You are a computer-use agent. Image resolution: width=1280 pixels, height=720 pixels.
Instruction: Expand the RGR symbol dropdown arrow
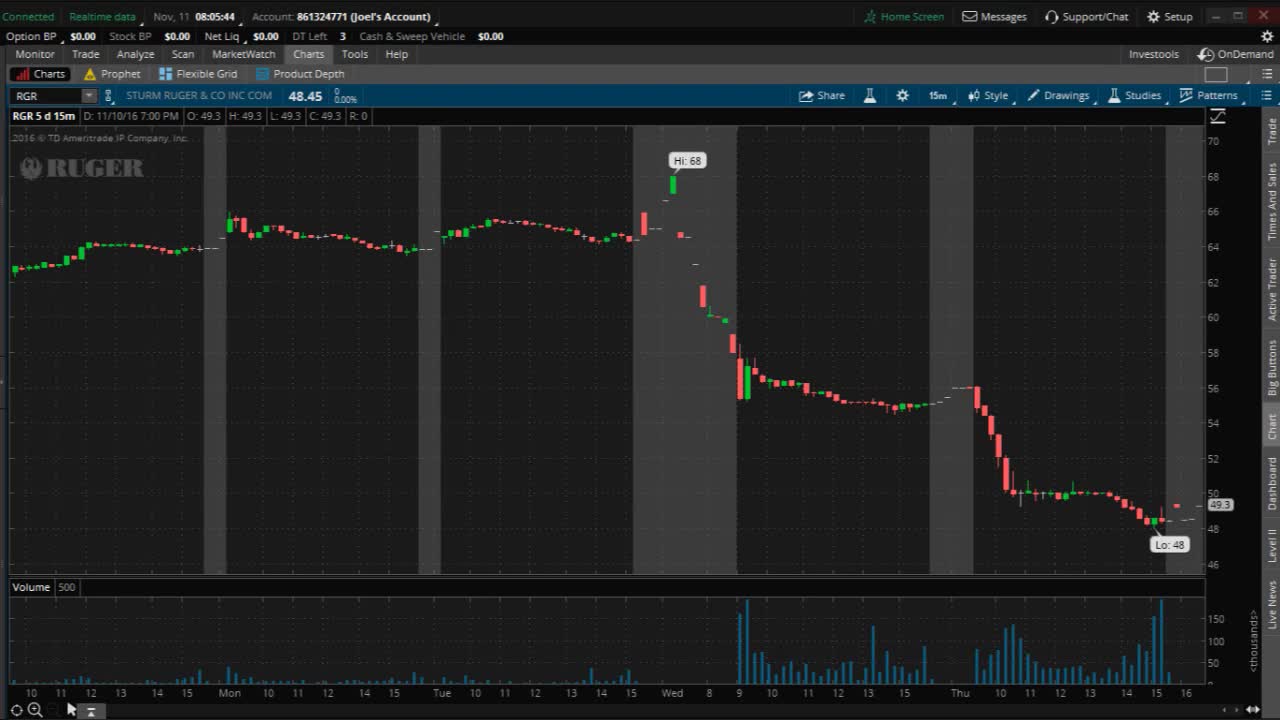(89, 96)
